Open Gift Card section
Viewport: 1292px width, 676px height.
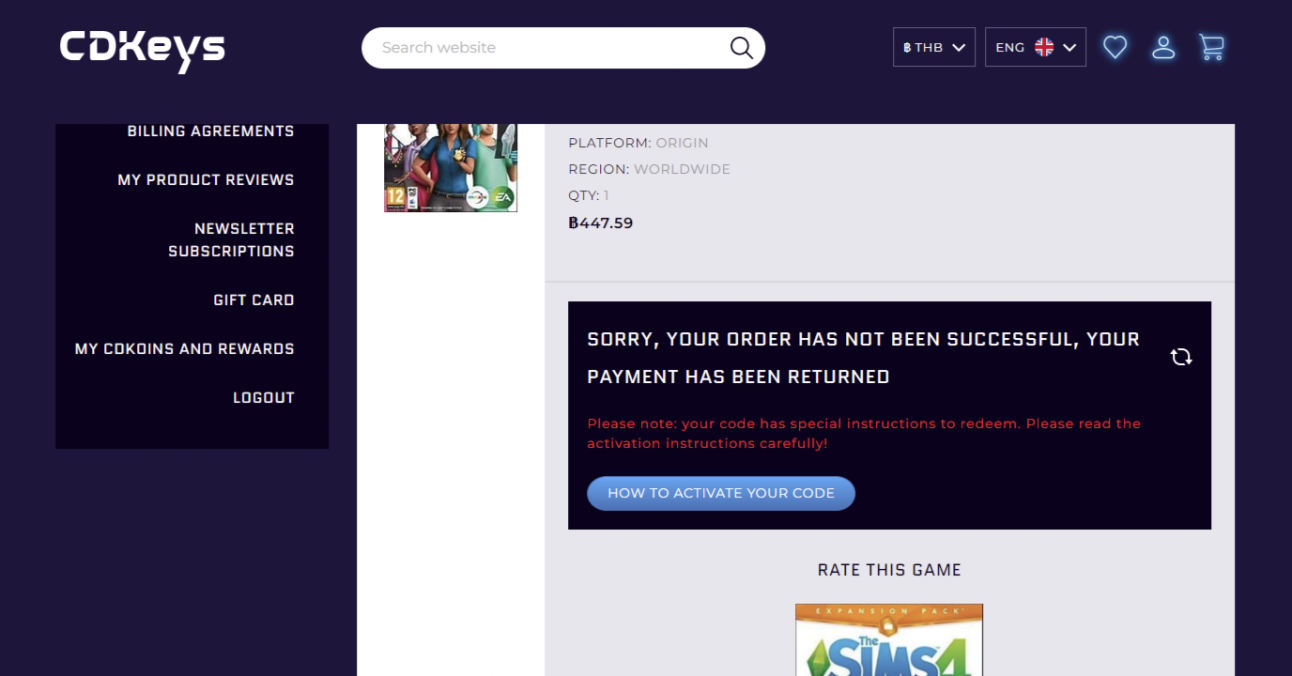point(254,300)
